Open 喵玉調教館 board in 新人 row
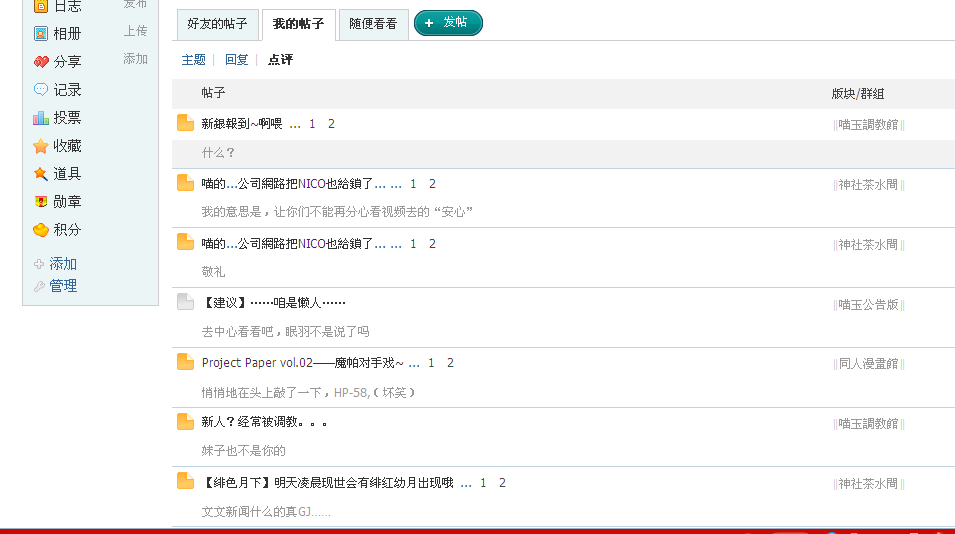Viewport: 955px width, 534px height. [868, 424]
